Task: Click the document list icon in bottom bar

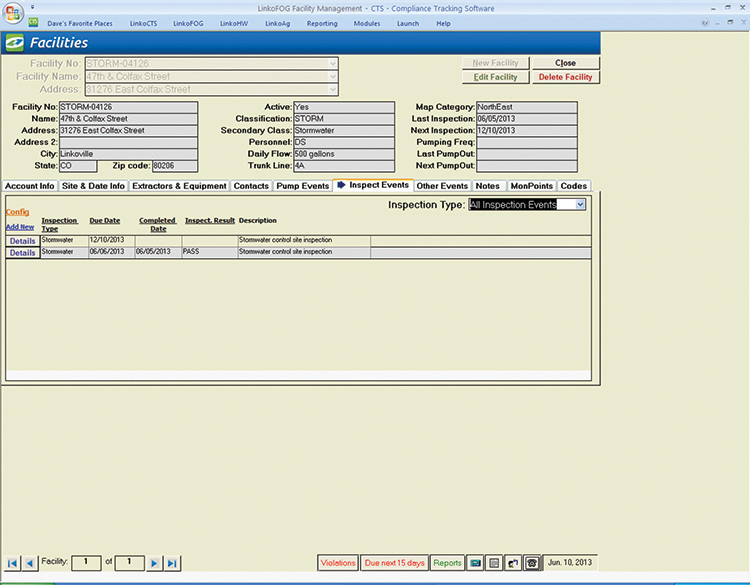Action: pyautogui.click(x=494, y=563)
